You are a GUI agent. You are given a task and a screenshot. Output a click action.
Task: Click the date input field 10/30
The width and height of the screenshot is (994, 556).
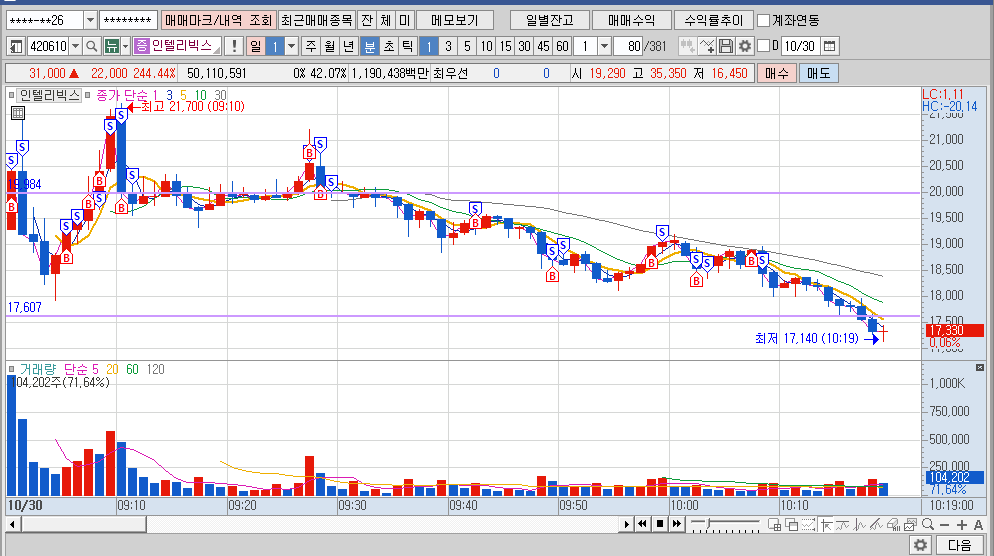coord(799,46)
